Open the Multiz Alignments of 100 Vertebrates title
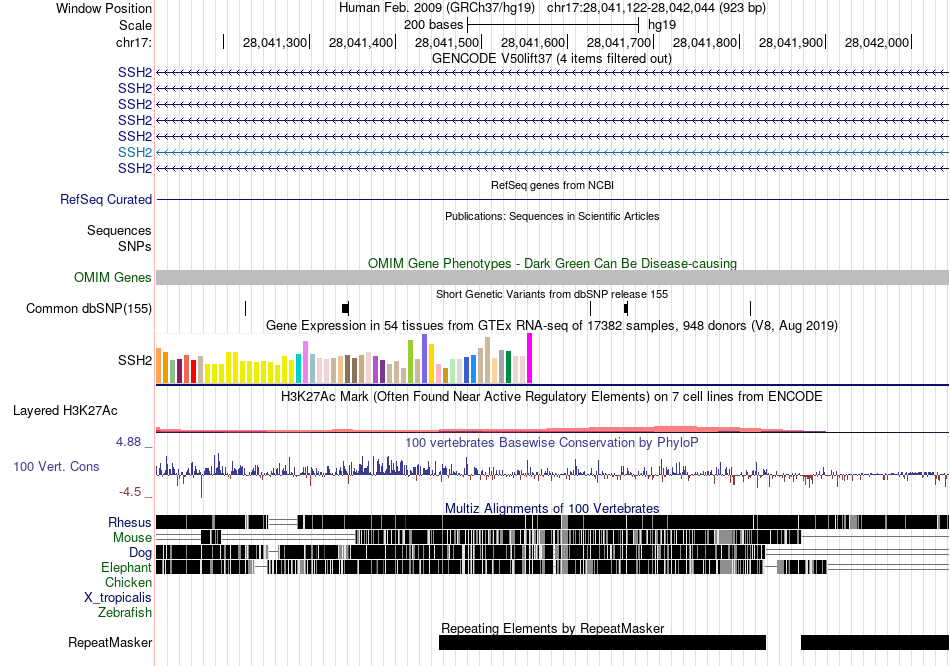The height and width of the screenshot is (666, 950). coord(552,508)
